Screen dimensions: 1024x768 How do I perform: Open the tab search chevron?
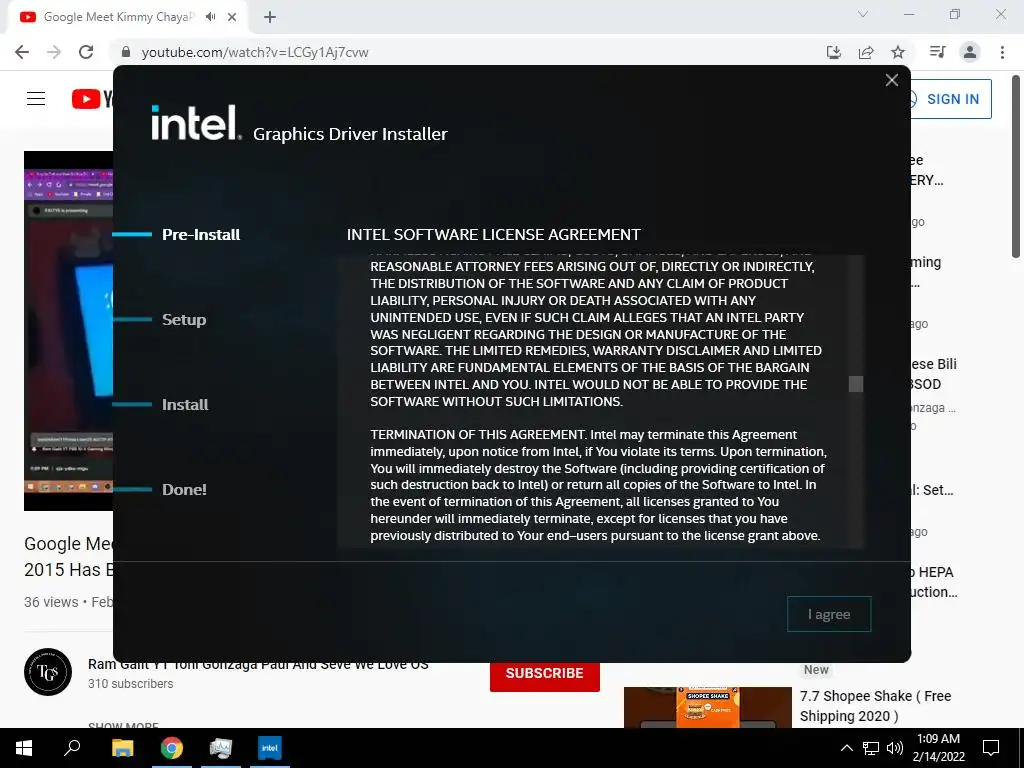pos(863,14)
